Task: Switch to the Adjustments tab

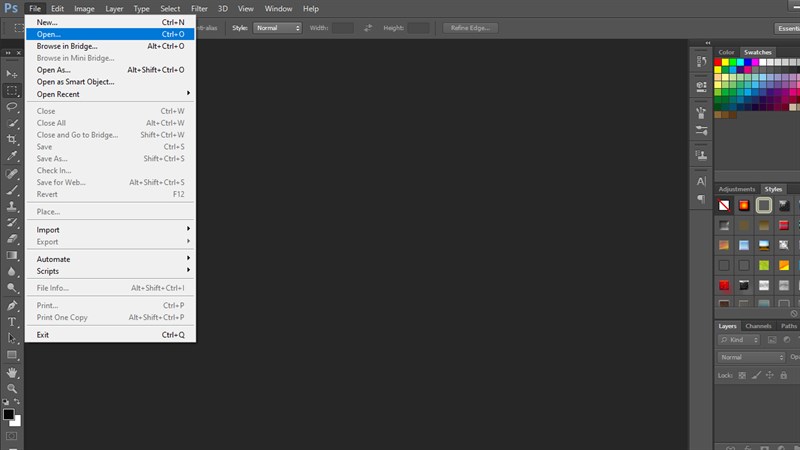Action: tap(736, 189)
